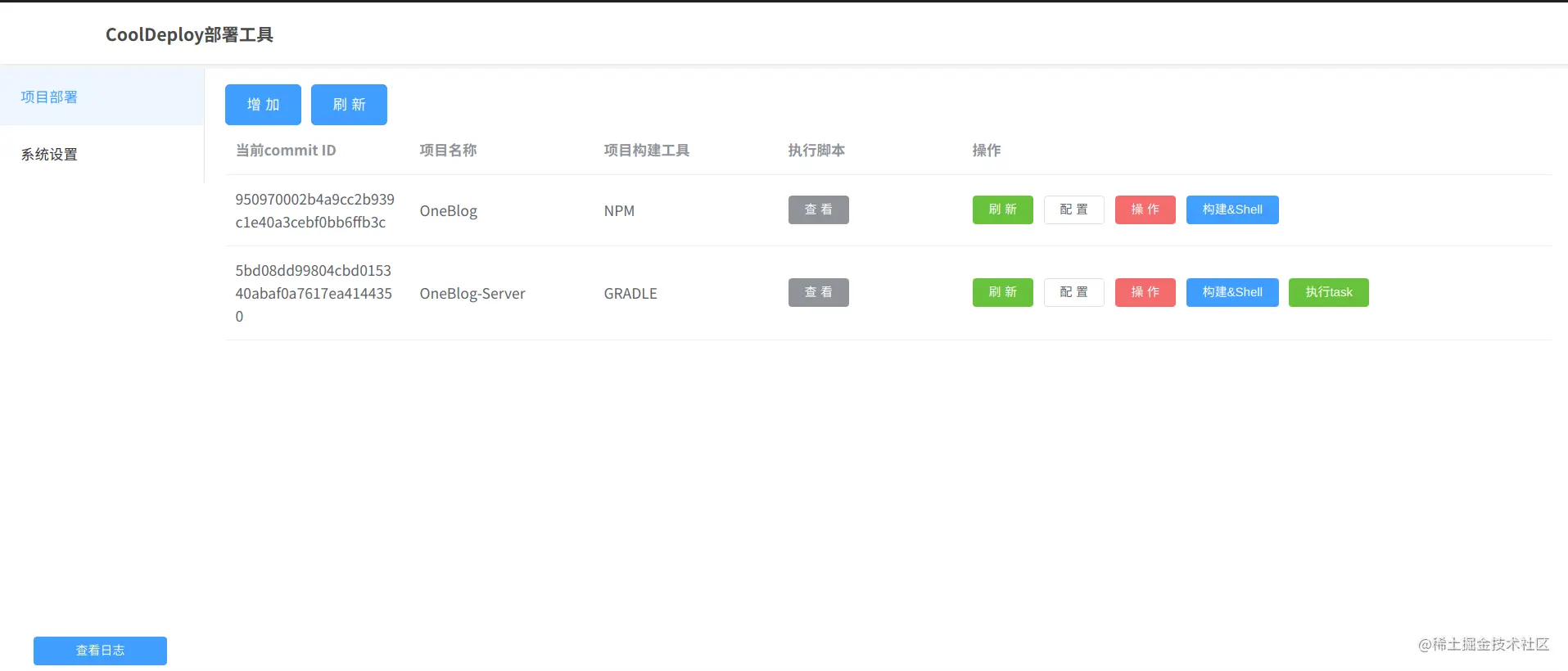Viewport: 1568px width, 671px height.
Task: Open the 查看日志 view log button
Action: tap(100, 651)
